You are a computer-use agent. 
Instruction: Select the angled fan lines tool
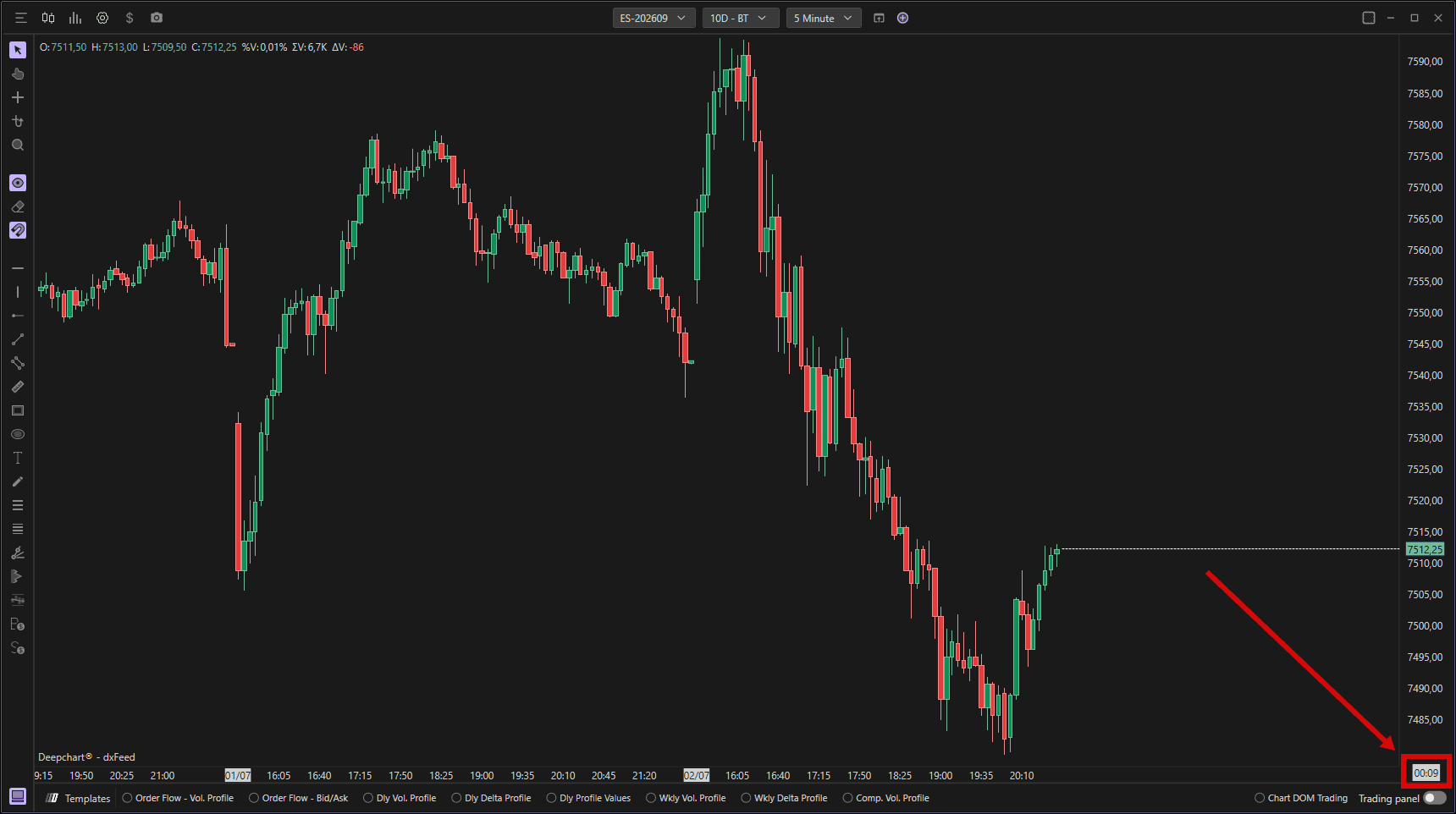pos(18,553)
